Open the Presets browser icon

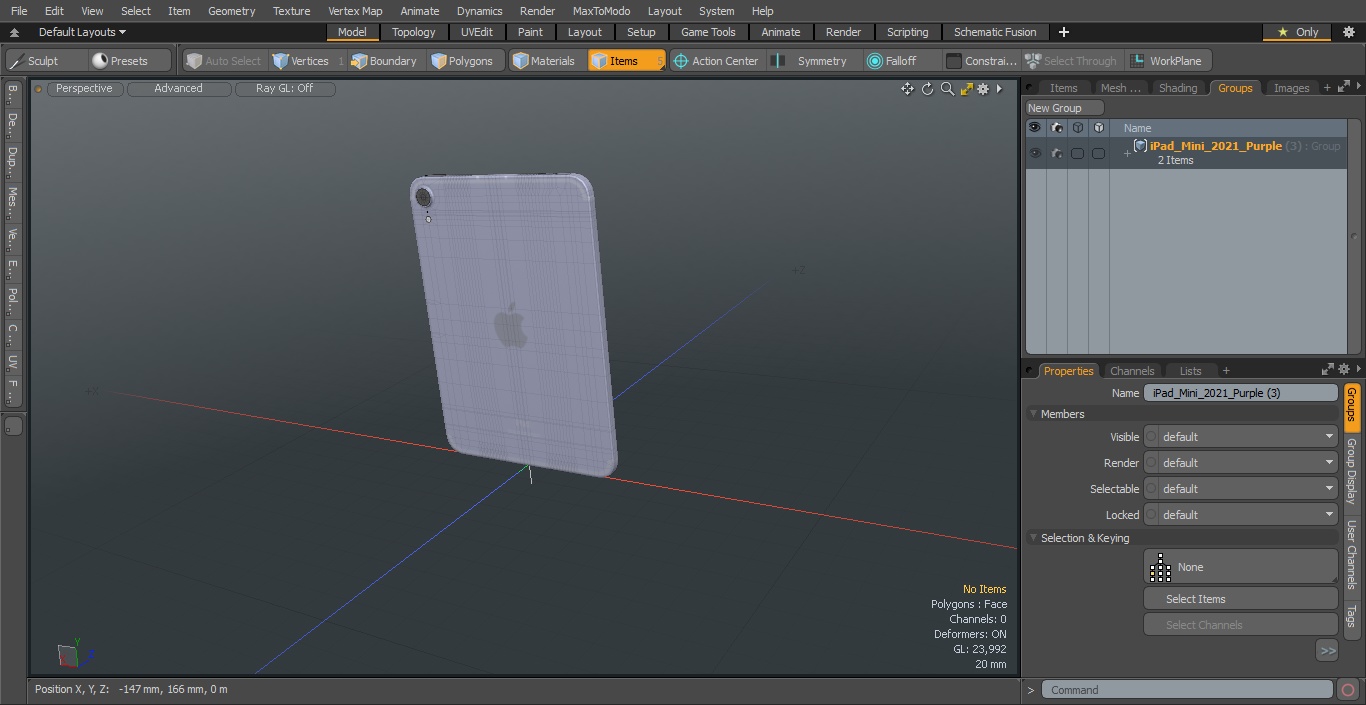point(99,61)
